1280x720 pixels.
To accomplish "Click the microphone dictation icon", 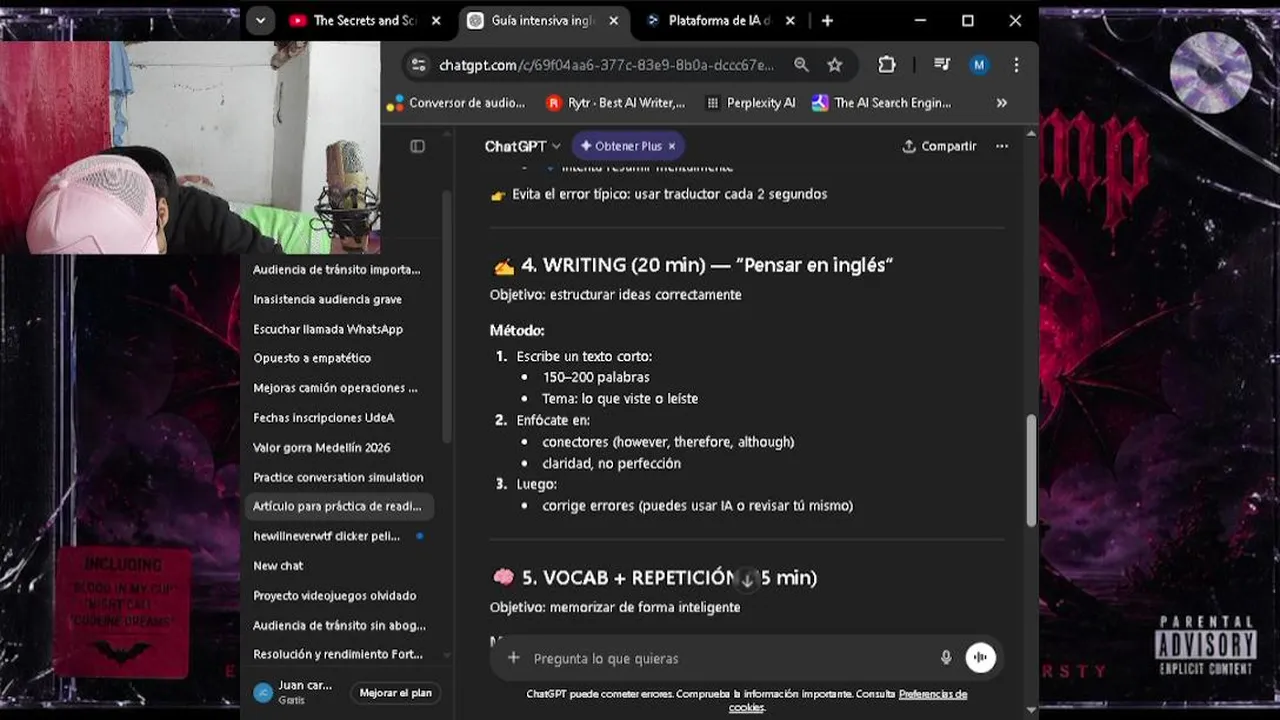I will click(x=946, y=657).
